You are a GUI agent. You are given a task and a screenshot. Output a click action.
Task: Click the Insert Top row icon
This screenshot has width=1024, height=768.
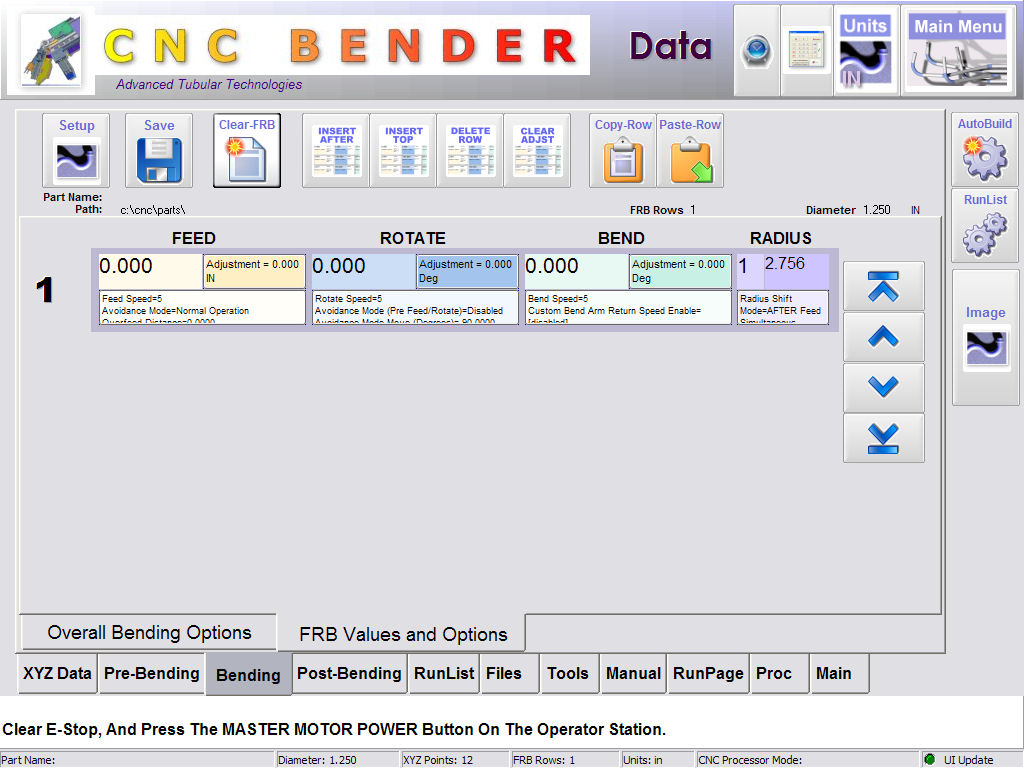pyautogui.click(x=403, y=151)
